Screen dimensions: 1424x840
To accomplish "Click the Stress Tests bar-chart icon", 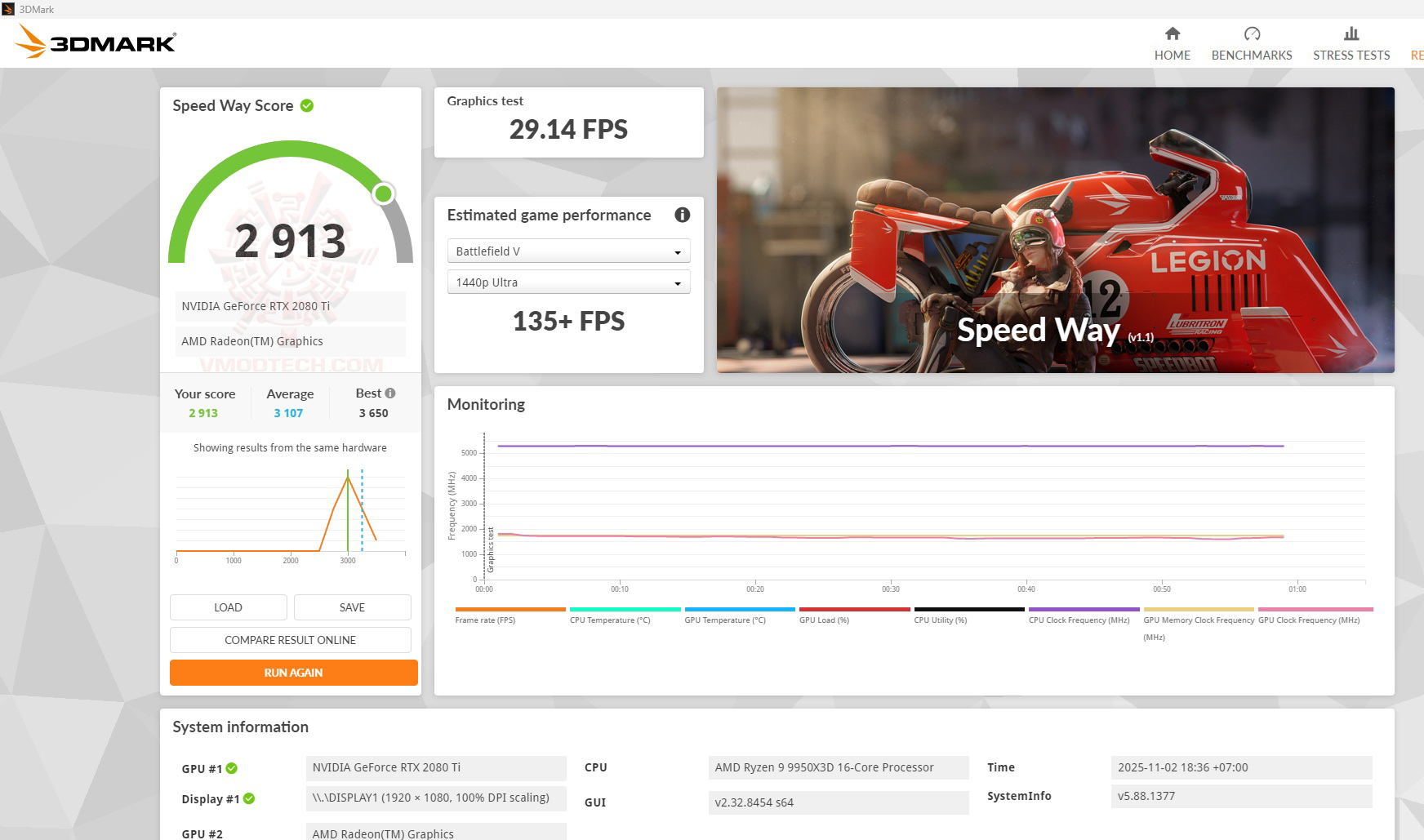I will pyautogui.click(x=1351, y=34).
